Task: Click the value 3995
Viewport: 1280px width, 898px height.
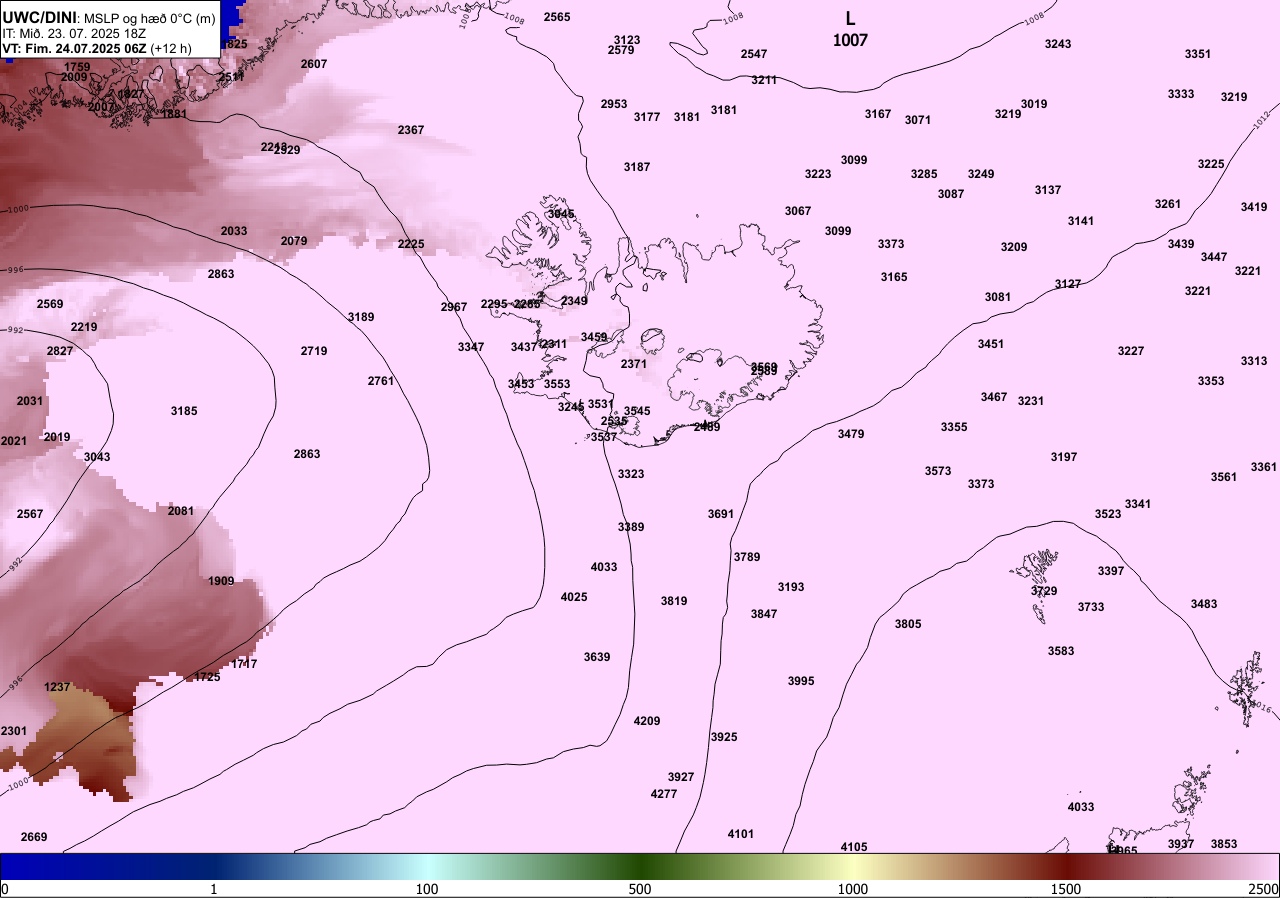Action: tap(801, 681)
